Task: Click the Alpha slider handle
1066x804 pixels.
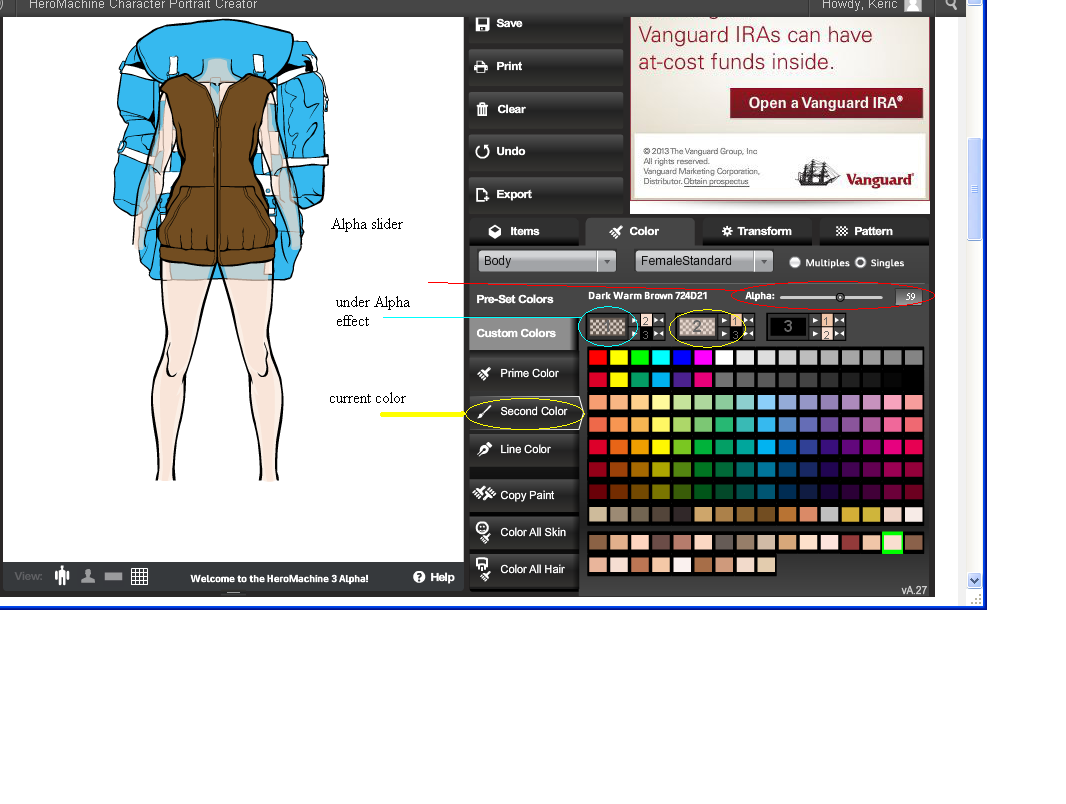Action: (x=840, y=297)
